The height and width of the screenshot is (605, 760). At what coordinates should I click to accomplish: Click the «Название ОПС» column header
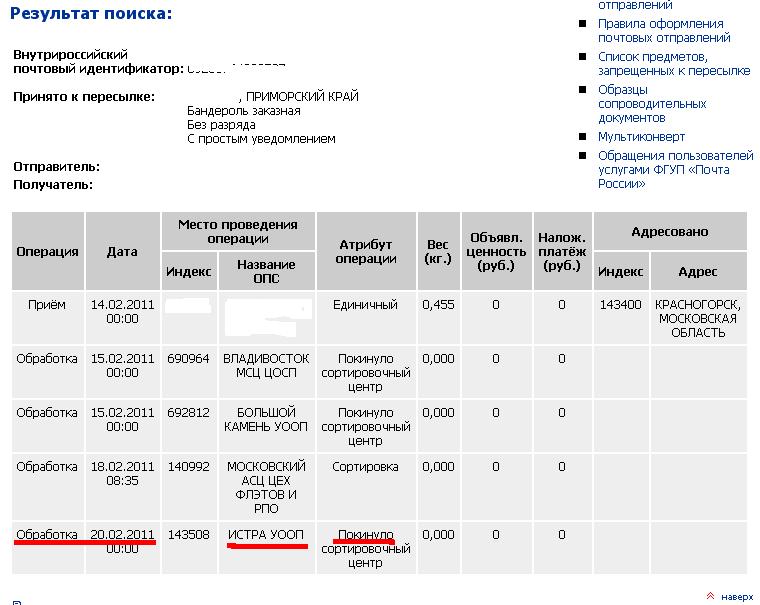point(266,271)
